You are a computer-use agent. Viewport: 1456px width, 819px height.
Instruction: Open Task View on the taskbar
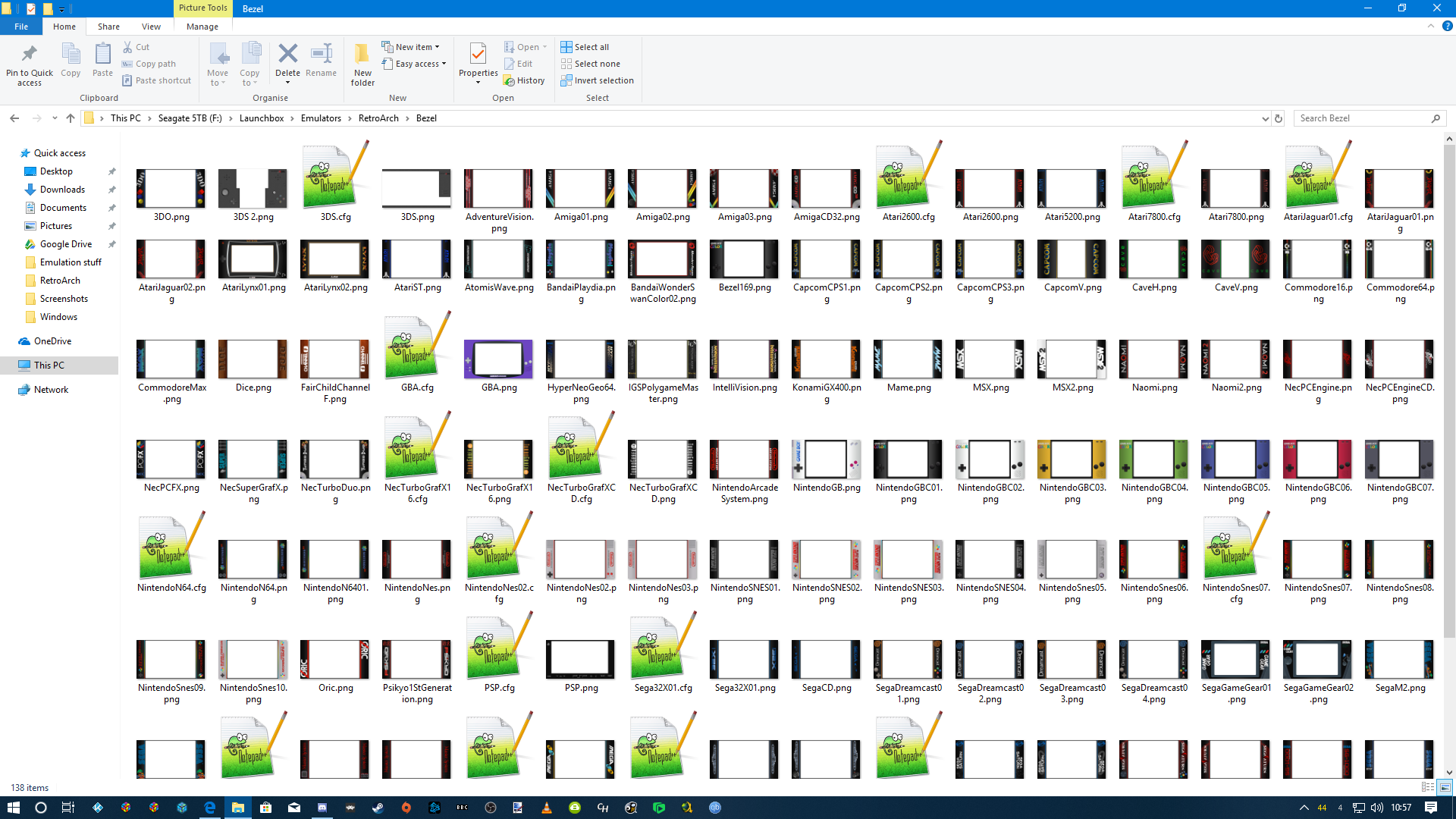tap(67, 808)
